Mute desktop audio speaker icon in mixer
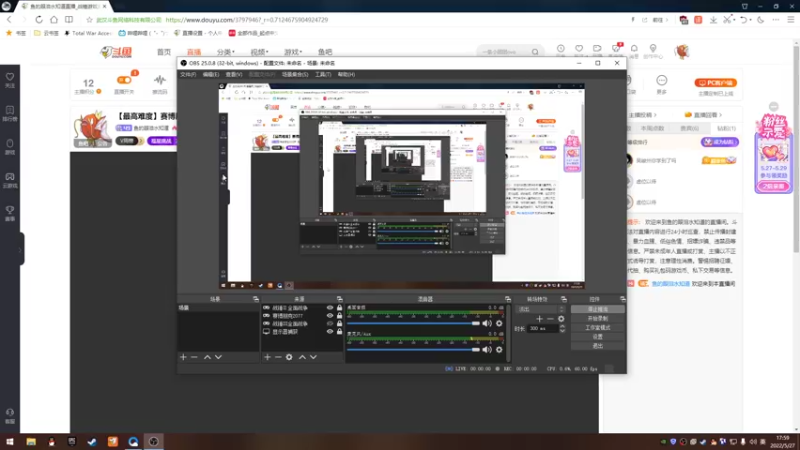The width and height of the screenshot is (800, 450). (x=487, y=323)
